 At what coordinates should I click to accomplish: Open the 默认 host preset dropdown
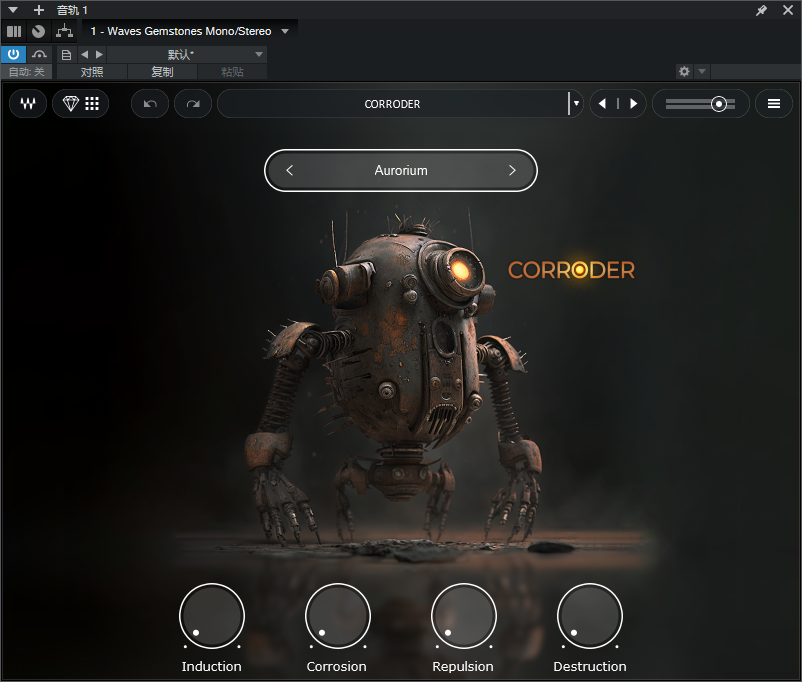point(186,54)
